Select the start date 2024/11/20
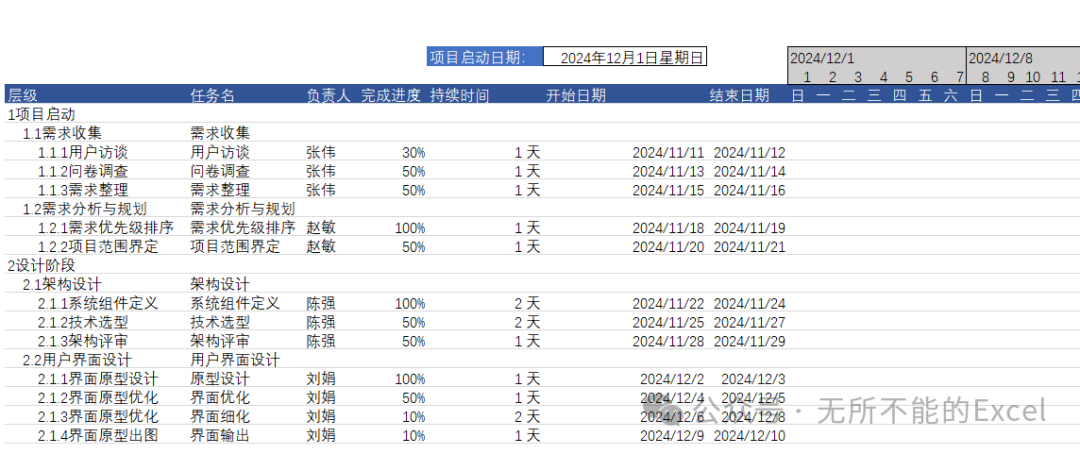 (668, 247)
